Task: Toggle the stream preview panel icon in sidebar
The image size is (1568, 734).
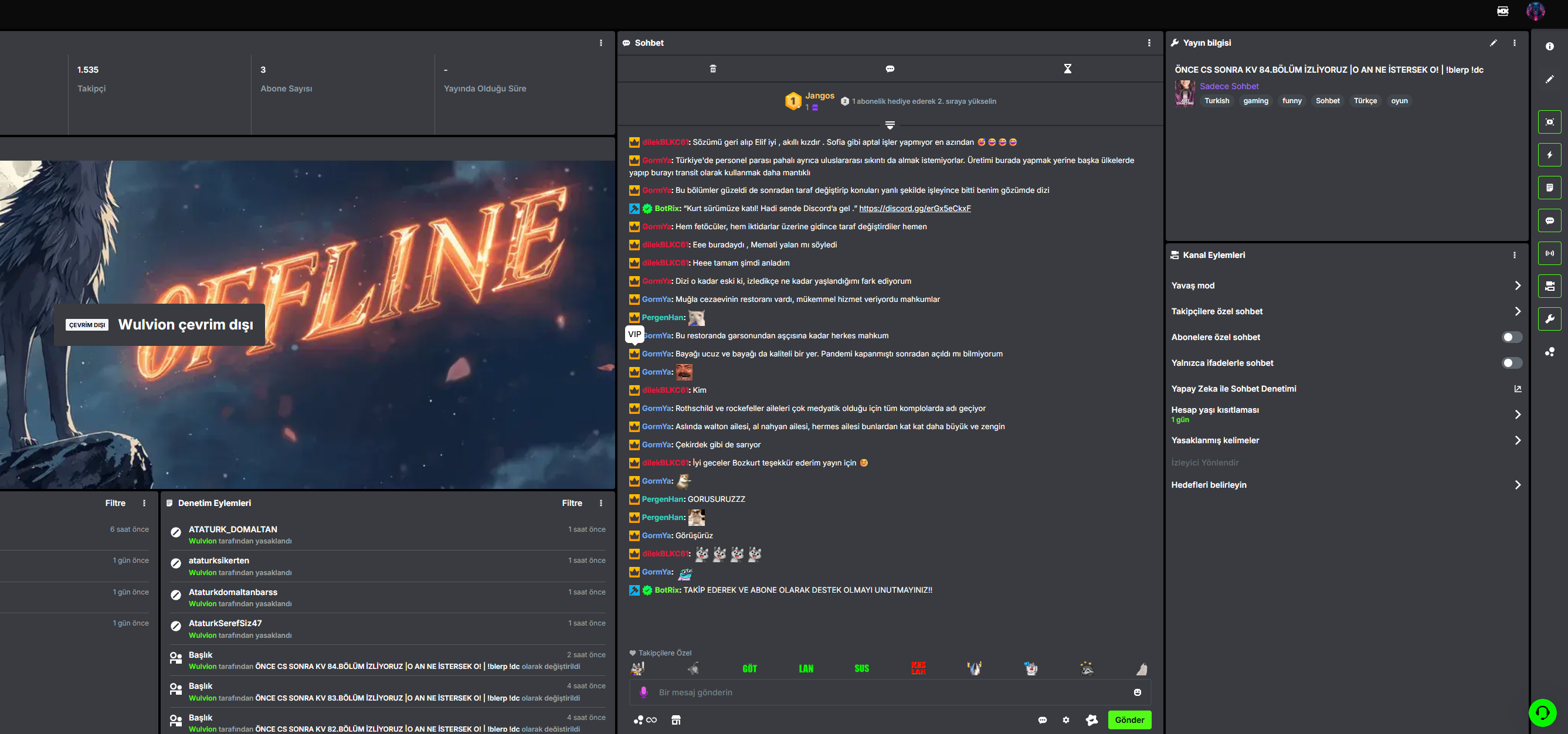Action: point(1549,122)
